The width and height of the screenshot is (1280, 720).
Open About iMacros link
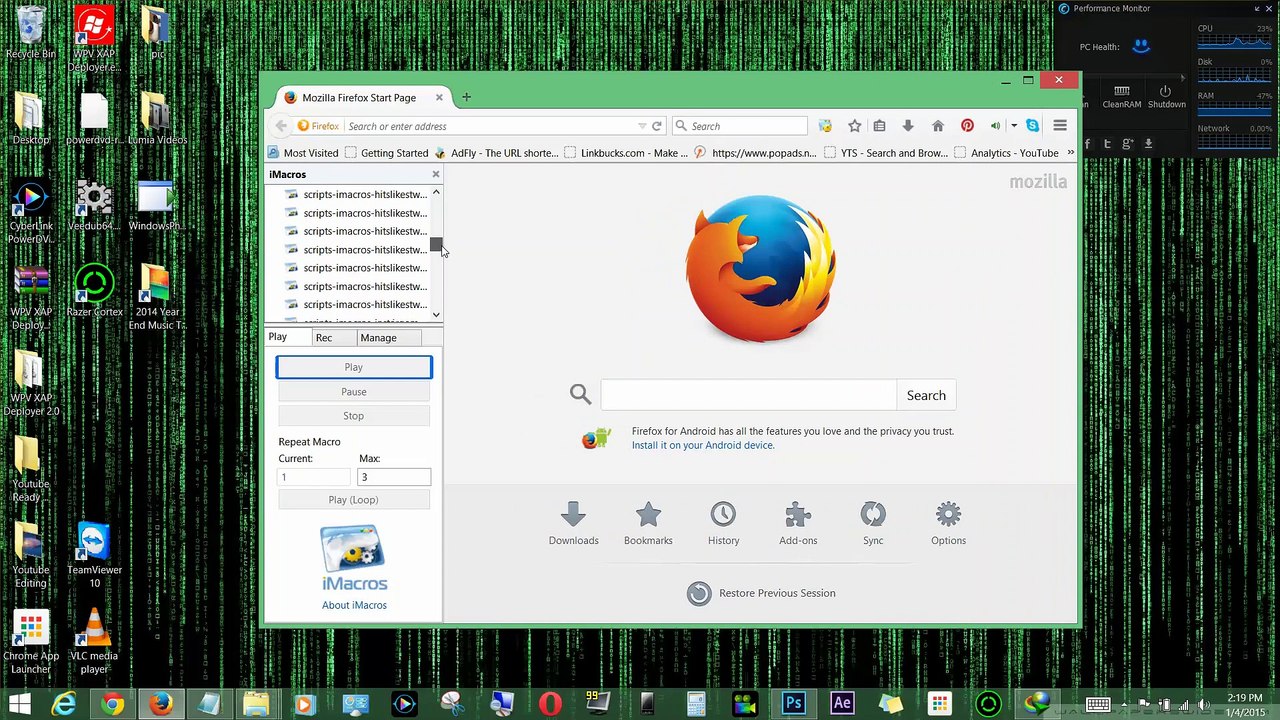point(354,605)
